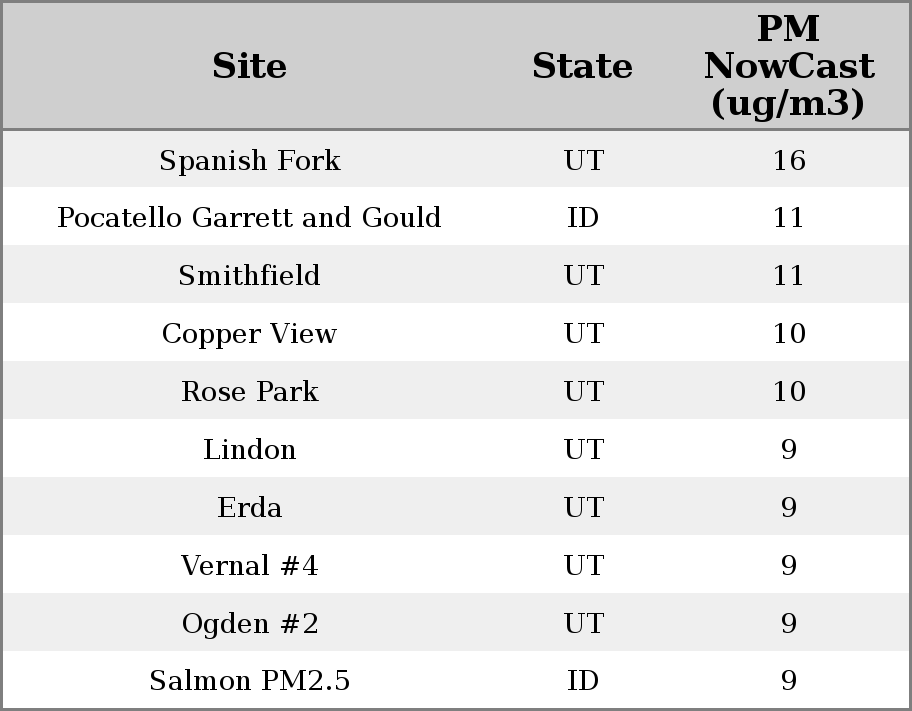Select the Ogden #2 site cell
The height and width of the screenshot is (711, 912).
point(249,624)
